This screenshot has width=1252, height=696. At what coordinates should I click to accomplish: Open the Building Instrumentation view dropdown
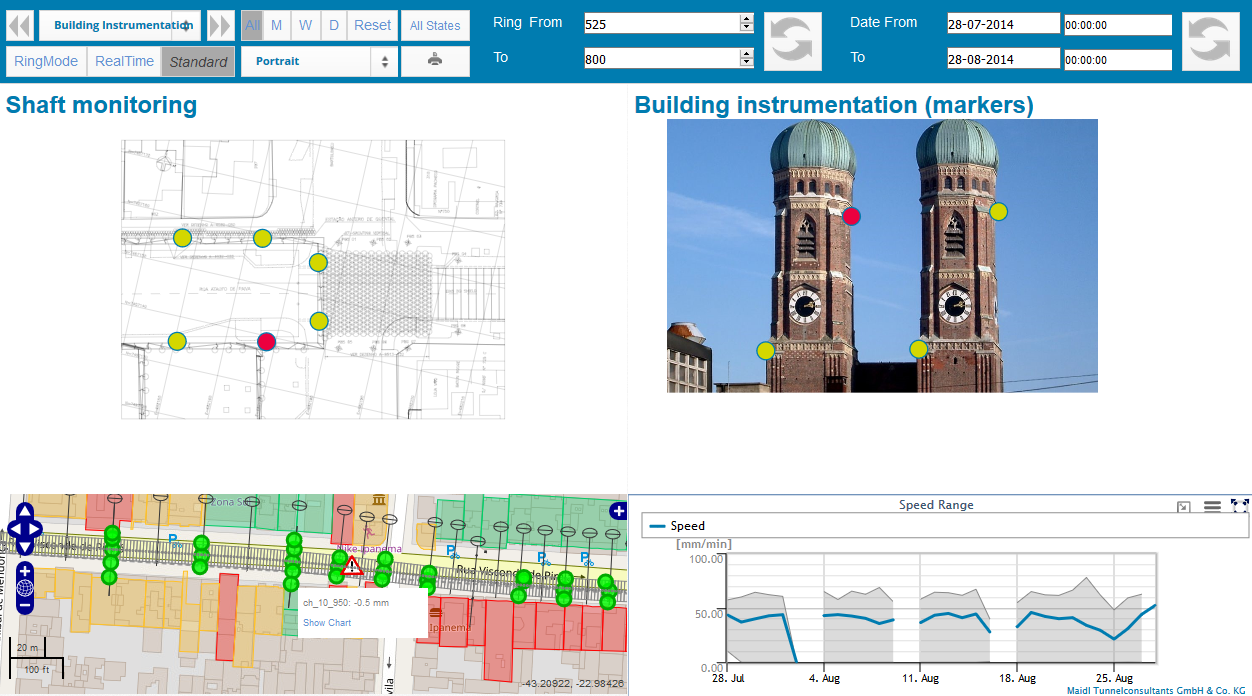pos(120,25)
